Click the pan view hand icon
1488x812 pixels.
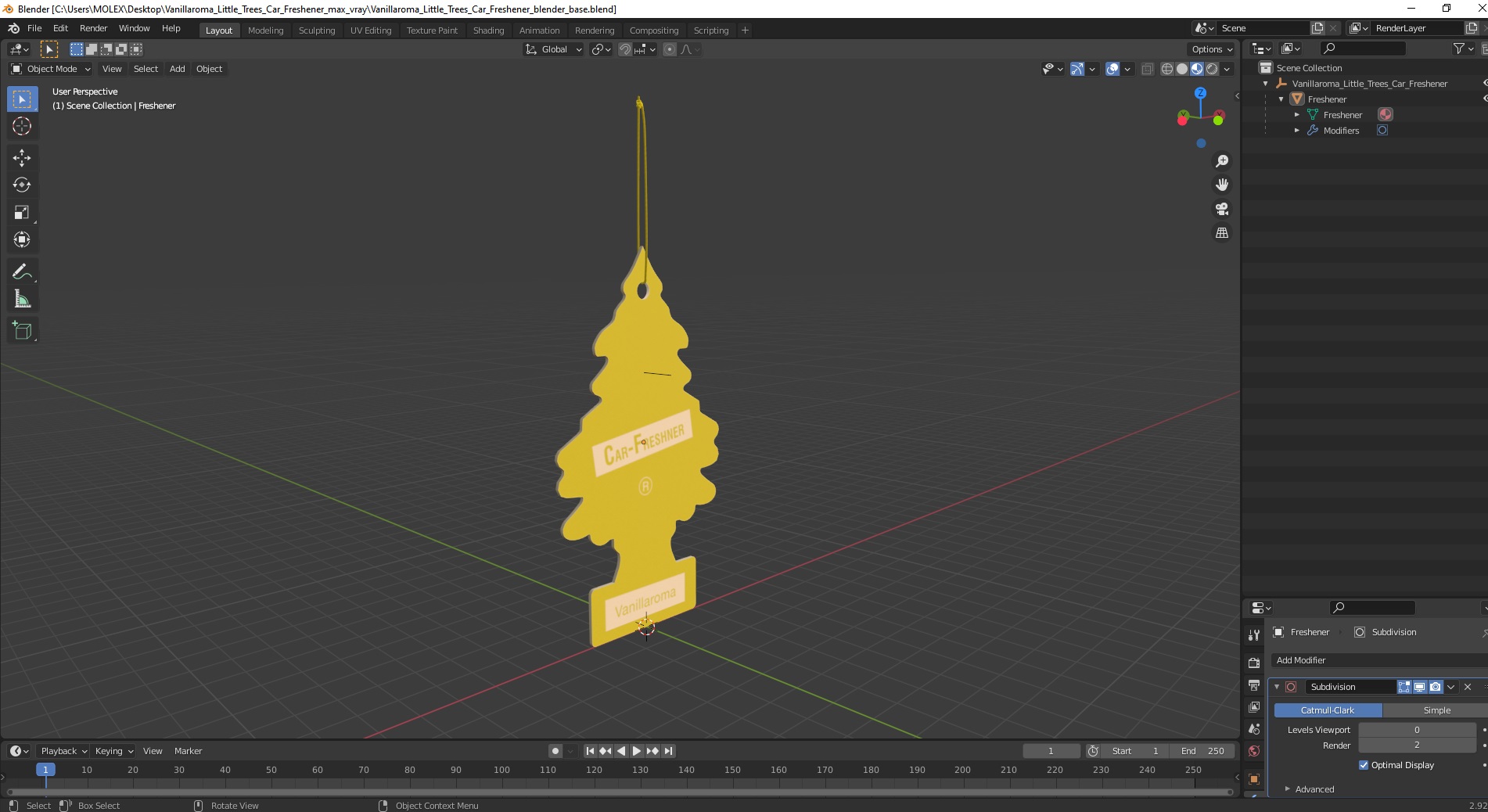pos(1221,185)
